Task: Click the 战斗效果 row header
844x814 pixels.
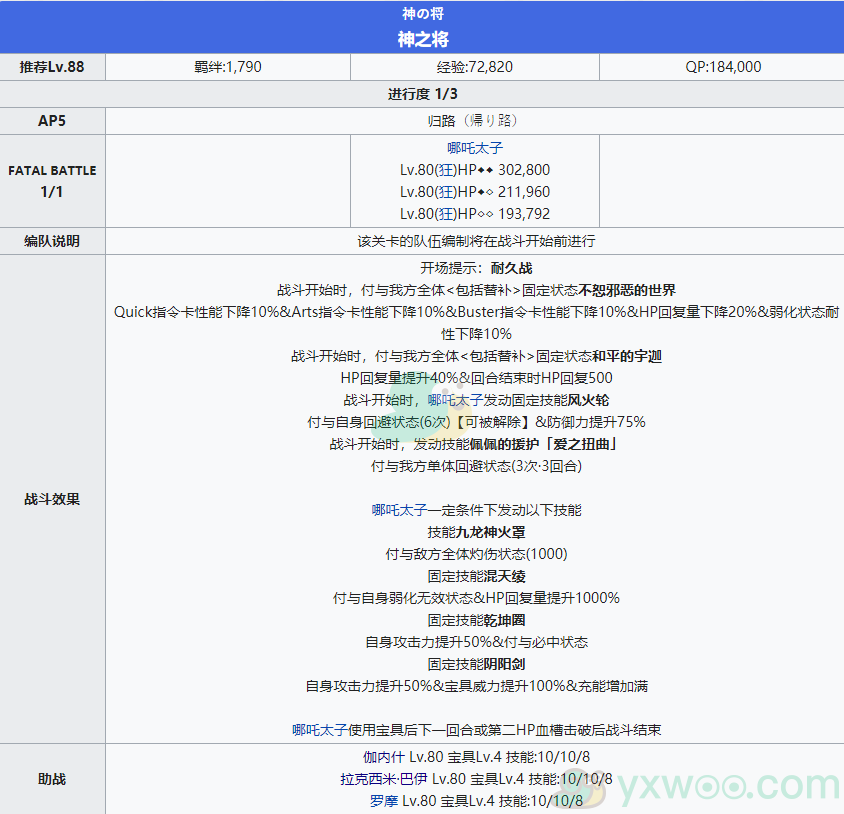Action: point(52,499)
